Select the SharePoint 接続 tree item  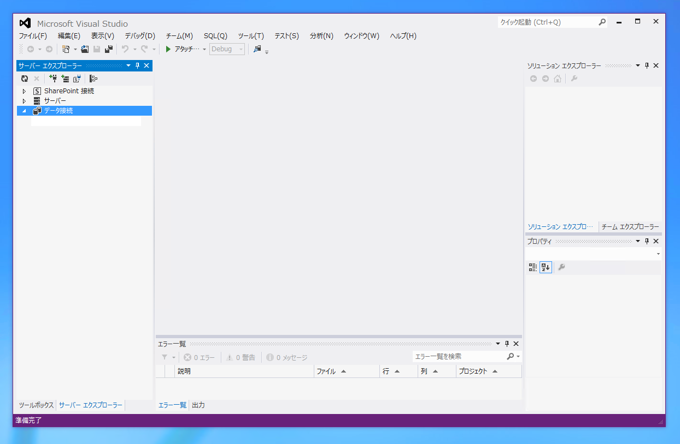tap(69, 91)
